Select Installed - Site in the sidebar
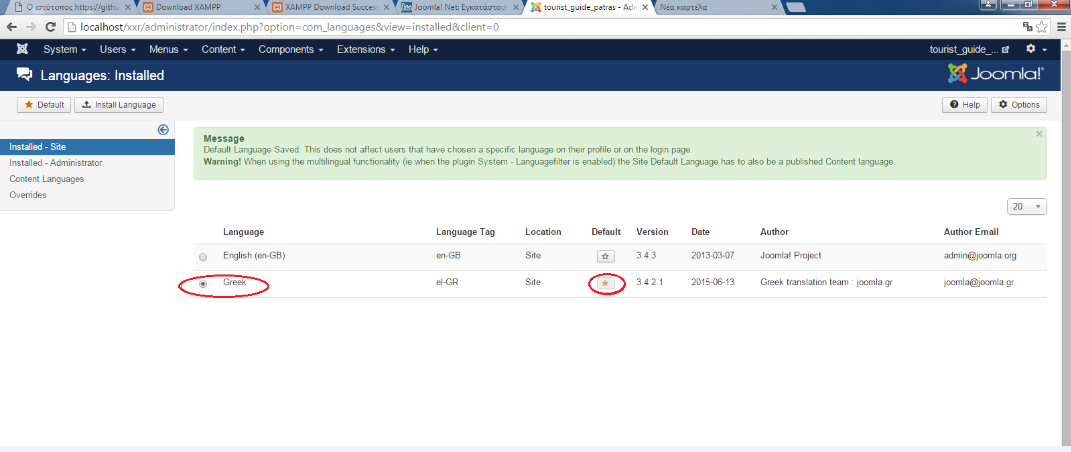The width and height of the screenshot is (1071, 452). pyautogui.click(x=87, y=147)
